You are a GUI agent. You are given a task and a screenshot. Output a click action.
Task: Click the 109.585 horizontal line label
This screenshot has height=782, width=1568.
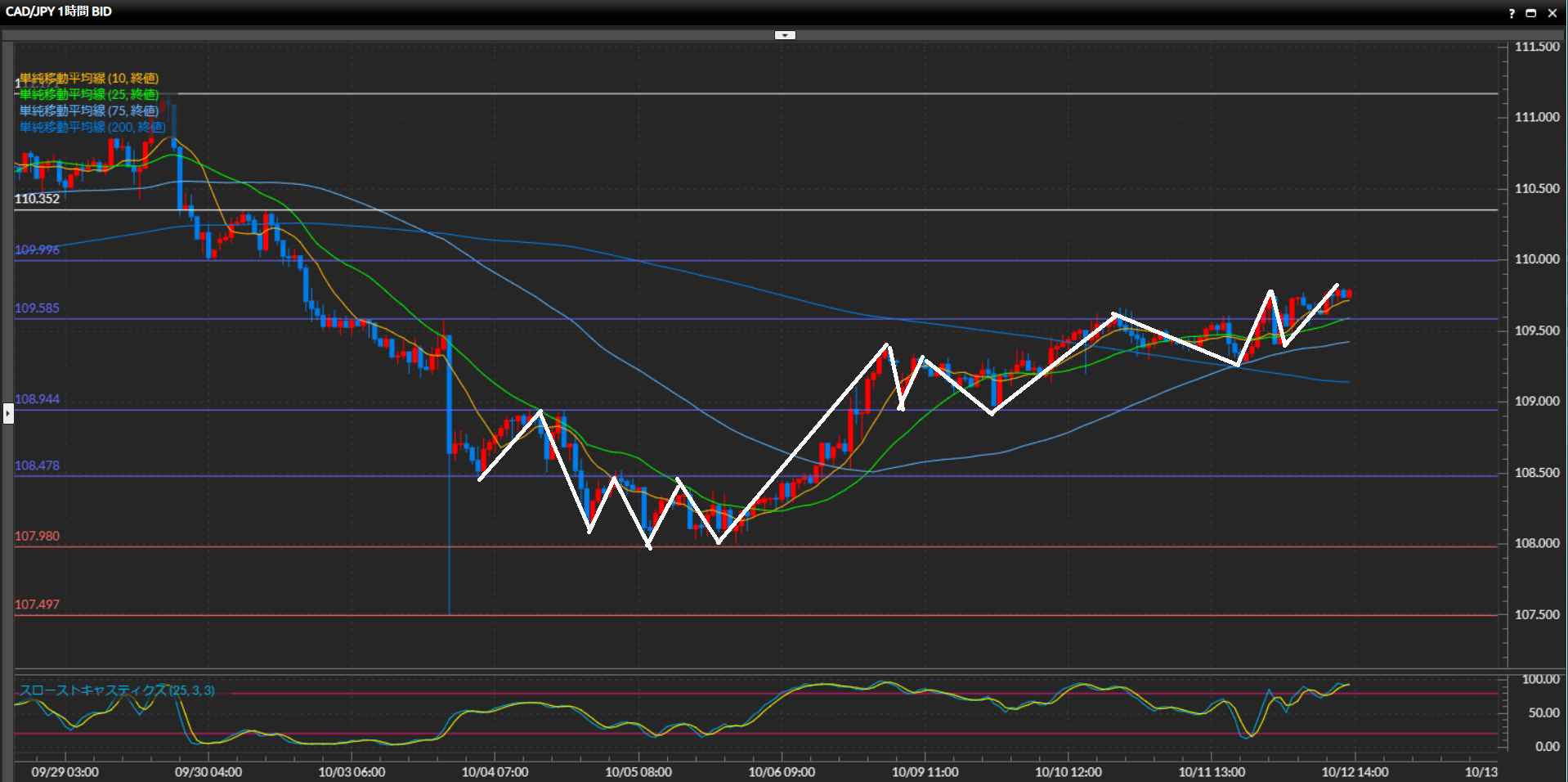(38, 308)
